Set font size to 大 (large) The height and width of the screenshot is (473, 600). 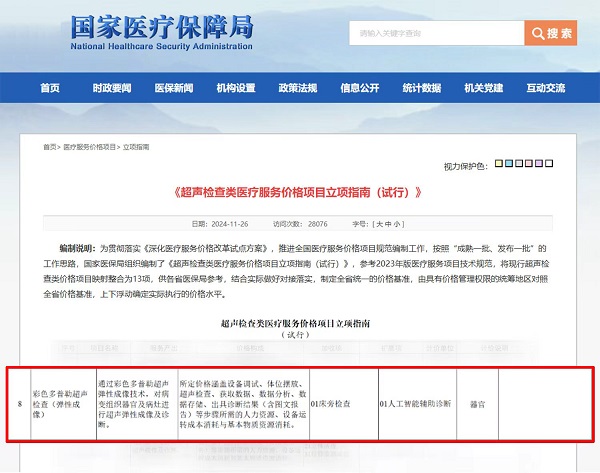(x=379, y=224)
